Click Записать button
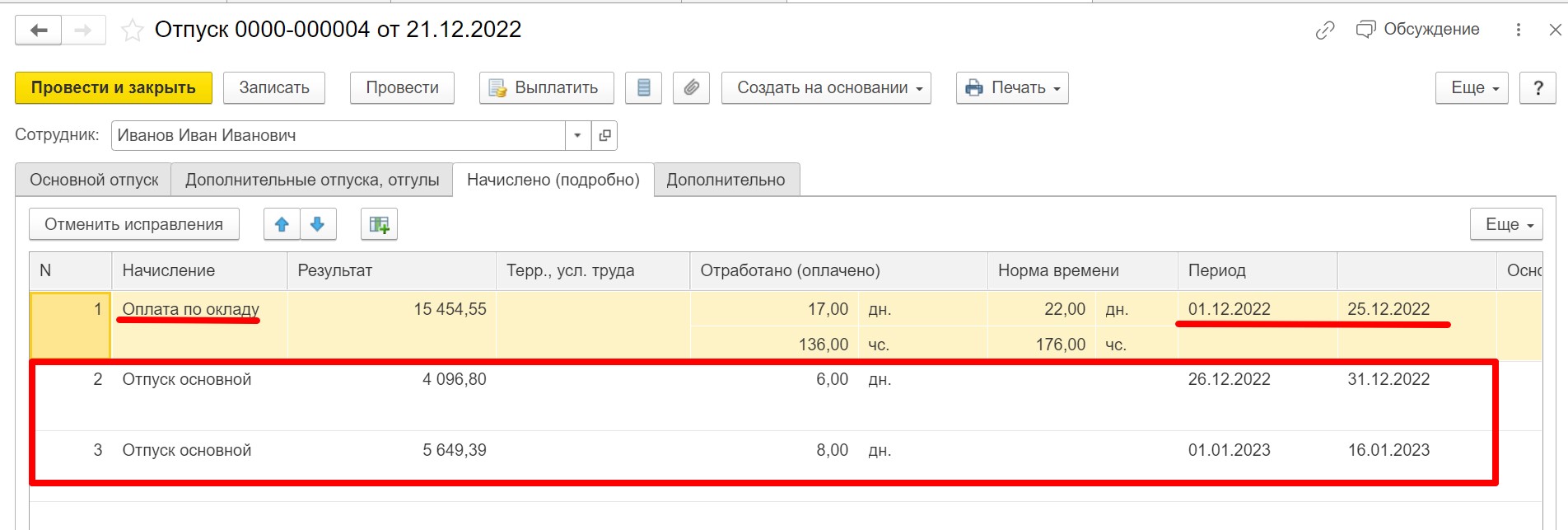Viewport: 1568px width, 530px height. 274,88
